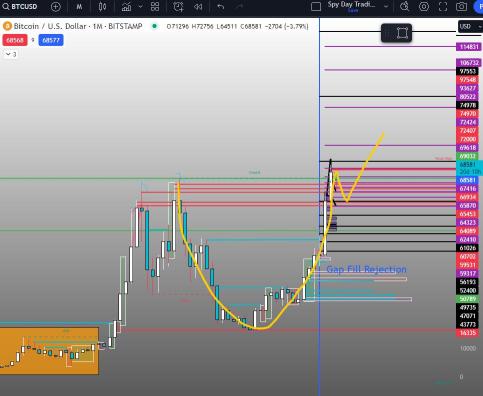Expand the layout management dropdown arrow
The width and height of the screenshot is (483, 396).
386,6
